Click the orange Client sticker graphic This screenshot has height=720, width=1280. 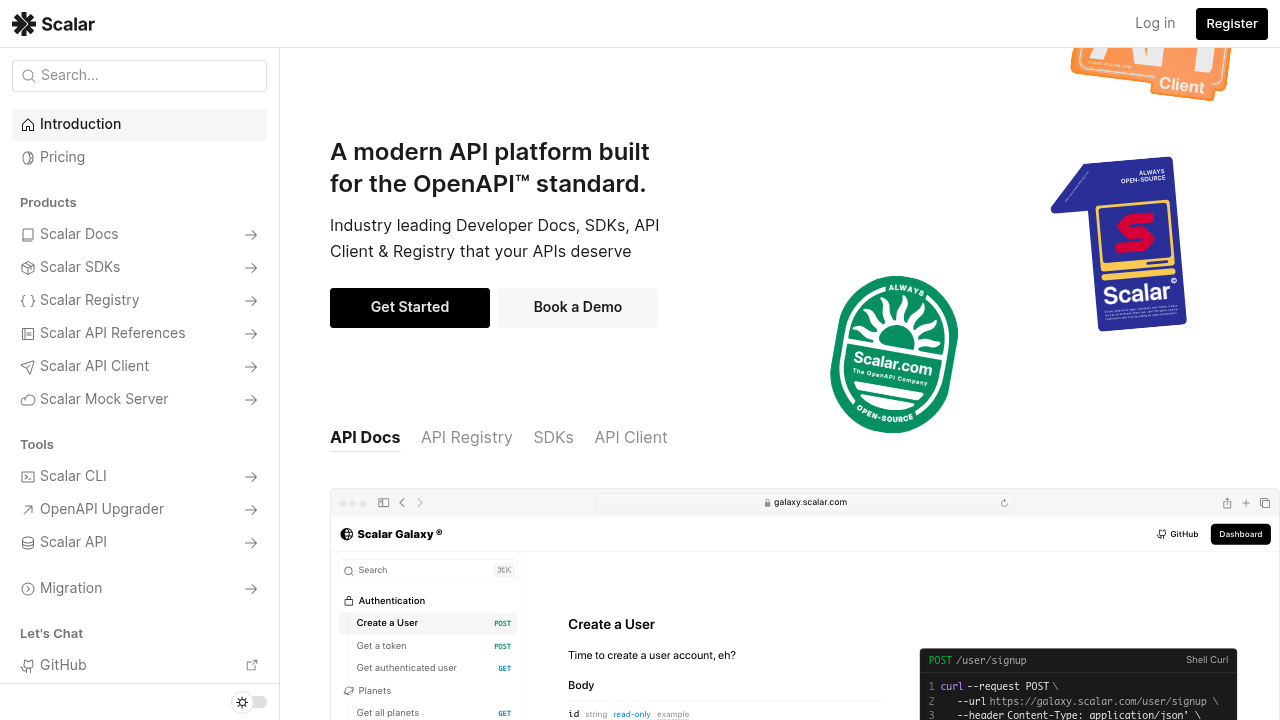[1150, 73]
